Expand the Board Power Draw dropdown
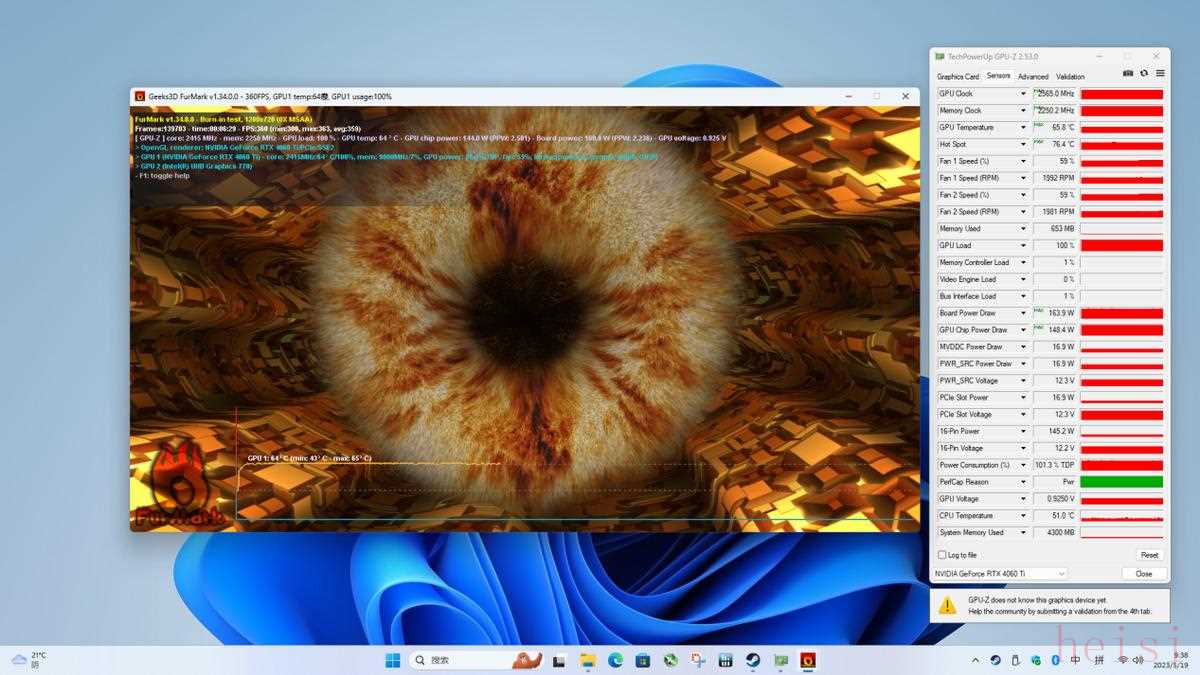 [1023, 313]
